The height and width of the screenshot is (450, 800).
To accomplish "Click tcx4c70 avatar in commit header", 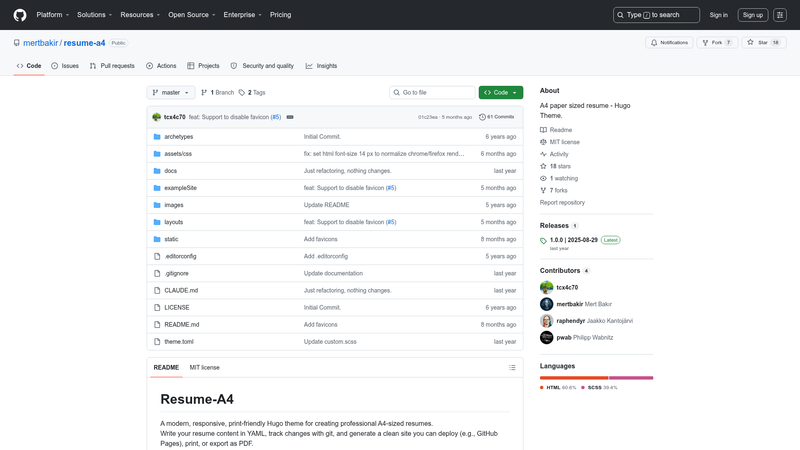I will click(x=157, y=117).
